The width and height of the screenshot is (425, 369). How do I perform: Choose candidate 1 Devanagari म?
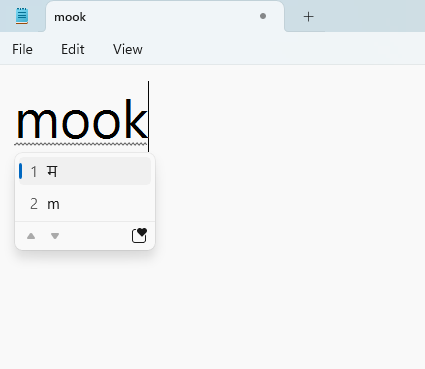coord(85,171)
